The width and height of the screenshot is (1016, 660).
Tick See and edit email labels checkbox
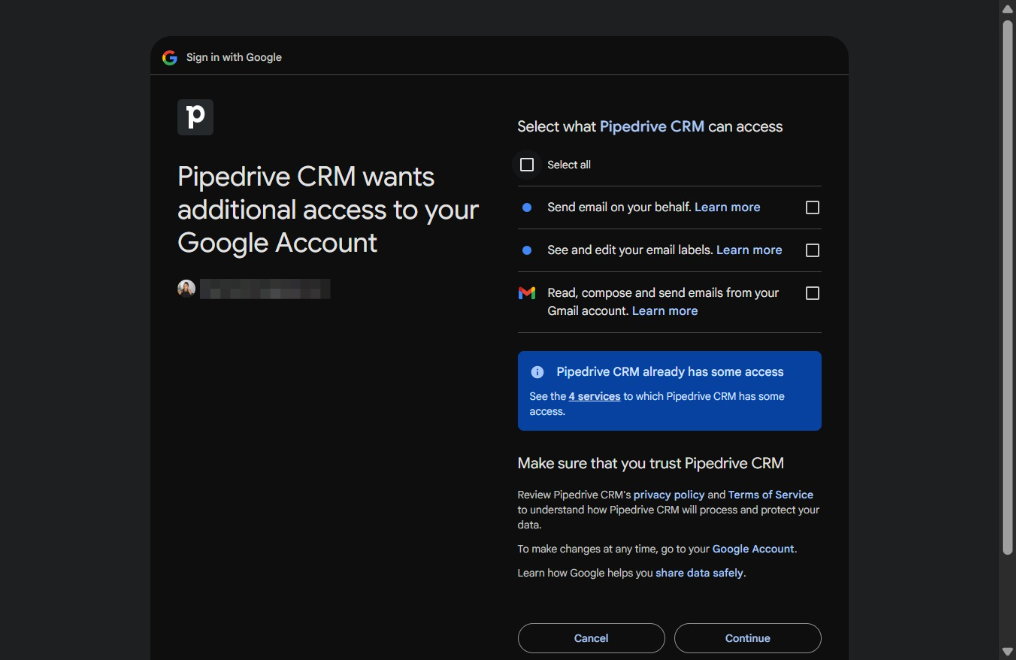pyautogui.click(x=812, y=250)
